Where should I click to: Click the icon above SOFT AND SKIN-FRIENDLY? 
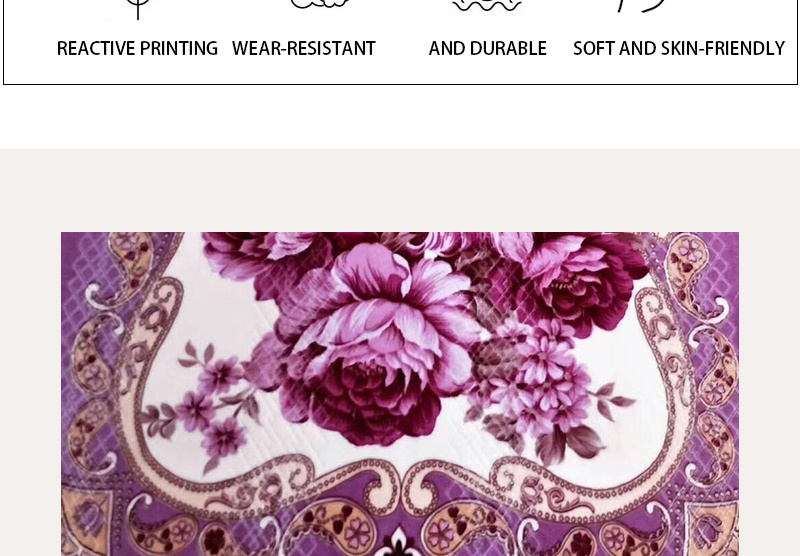tap(642, 6)
